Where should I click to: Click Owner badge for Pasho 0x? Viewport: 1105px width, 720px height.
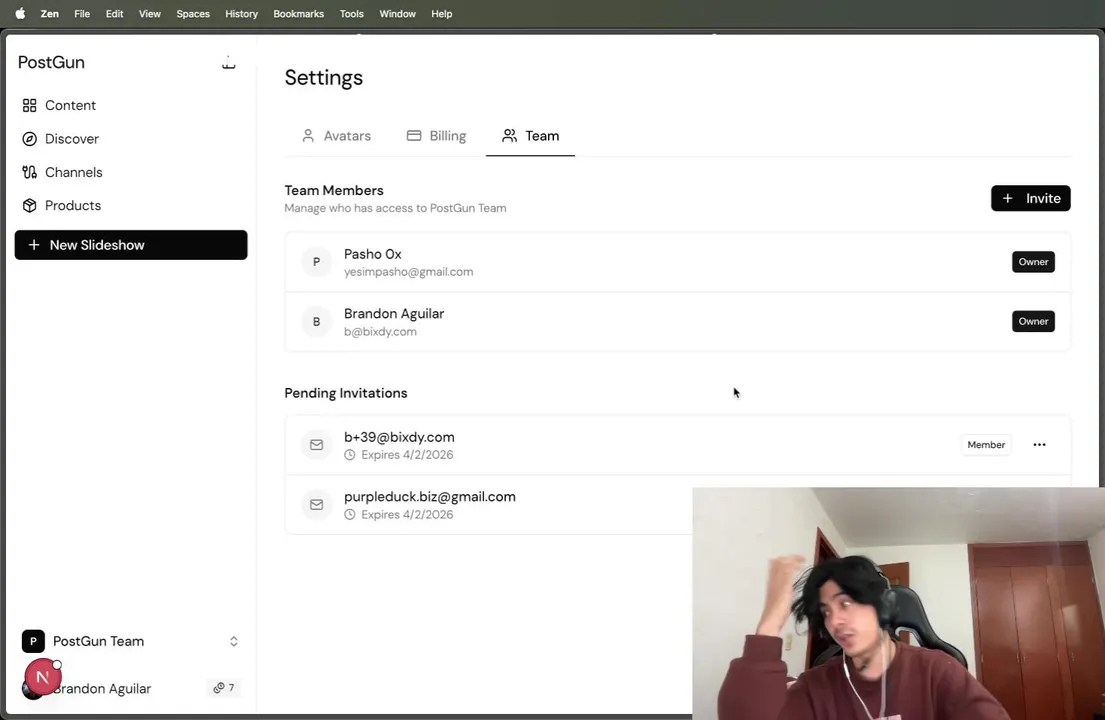click(x=1033, y=261)
